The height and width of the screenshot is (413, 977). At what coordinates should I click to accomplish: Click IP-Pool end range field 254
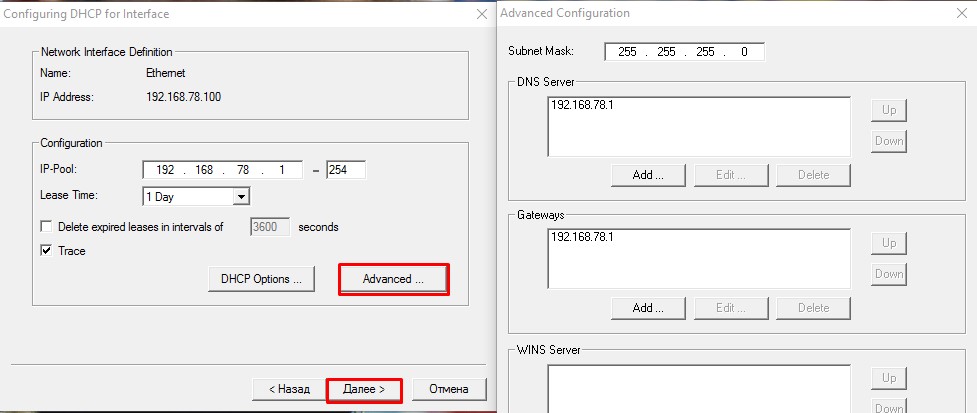pyautogui.click(x=346, y=170)
